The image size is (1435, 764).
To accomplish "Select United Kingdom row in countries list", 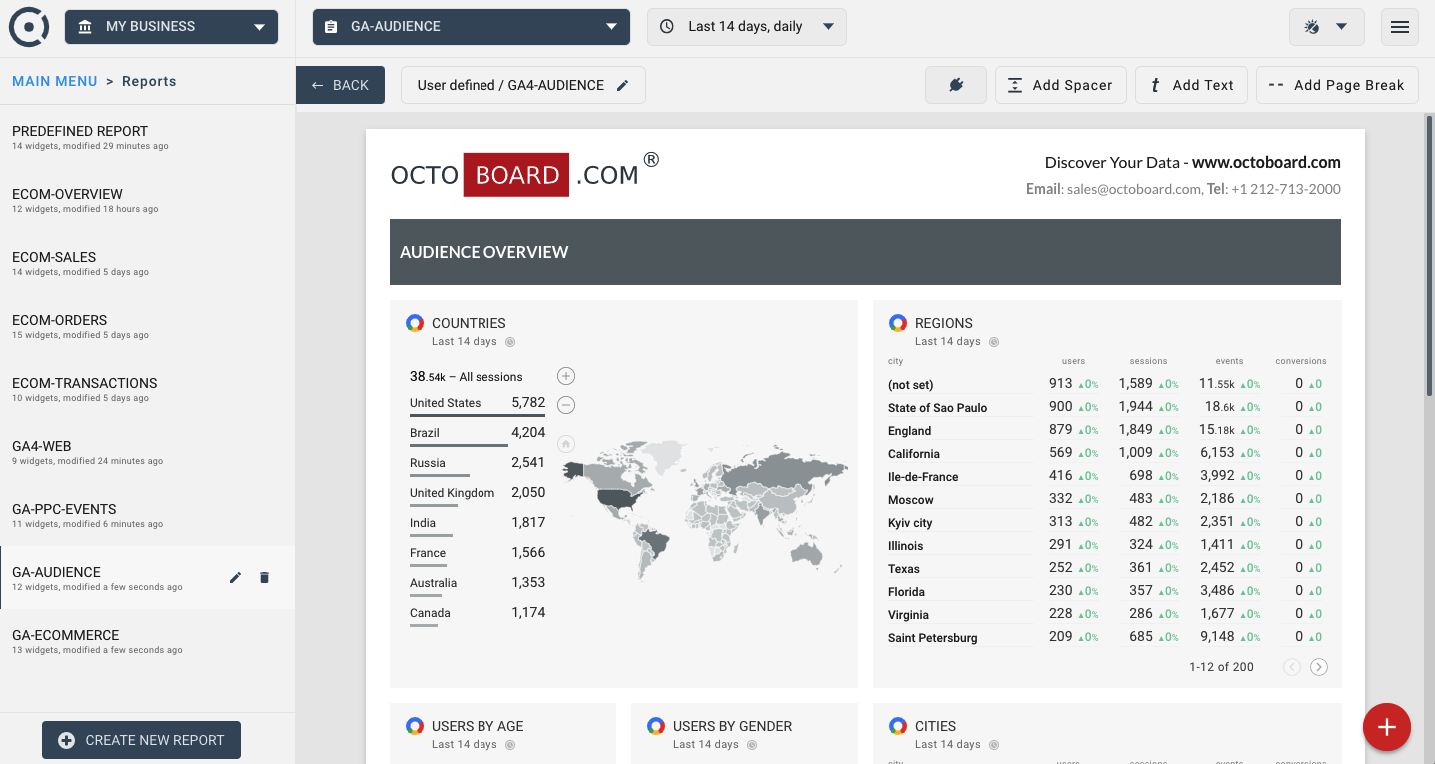I will tap(477, 493).
